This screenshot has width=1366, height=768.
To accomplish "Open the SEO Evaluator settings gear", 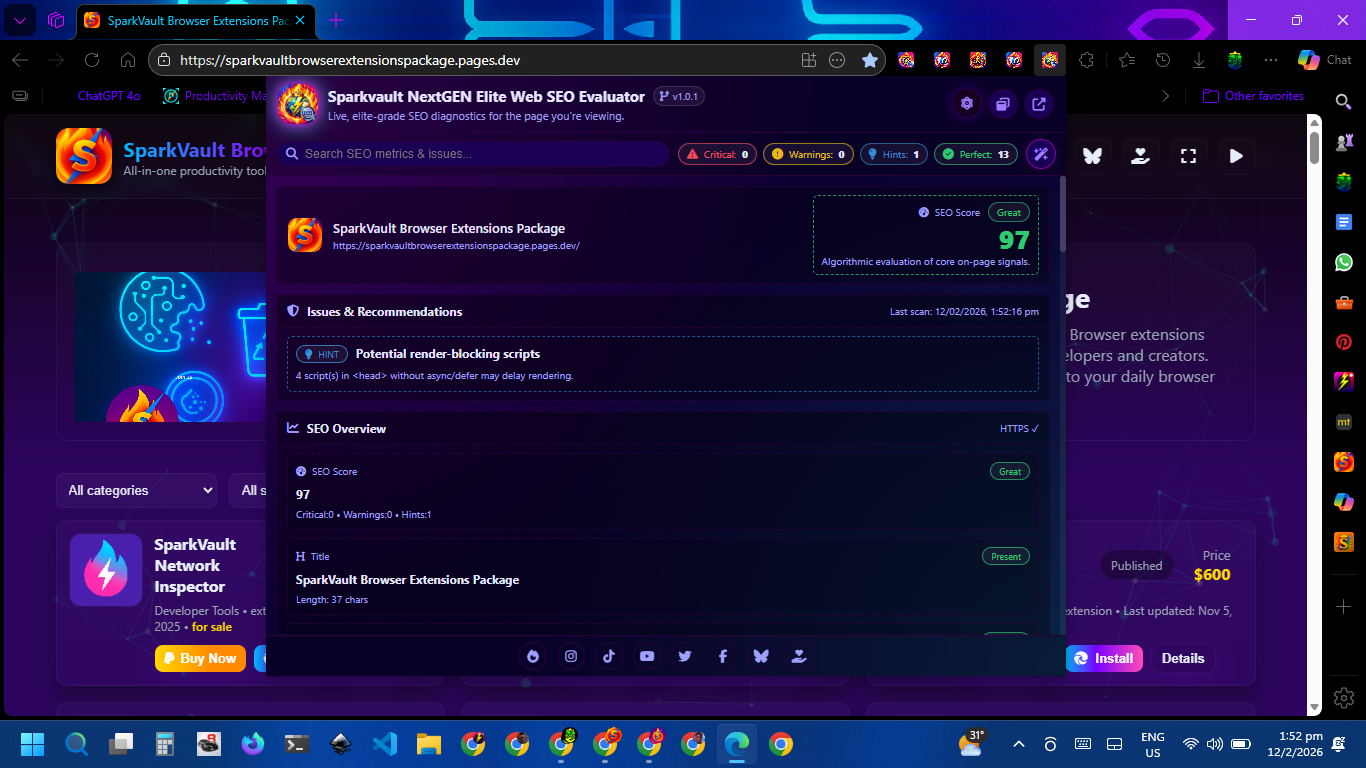I will coord(966,104).
